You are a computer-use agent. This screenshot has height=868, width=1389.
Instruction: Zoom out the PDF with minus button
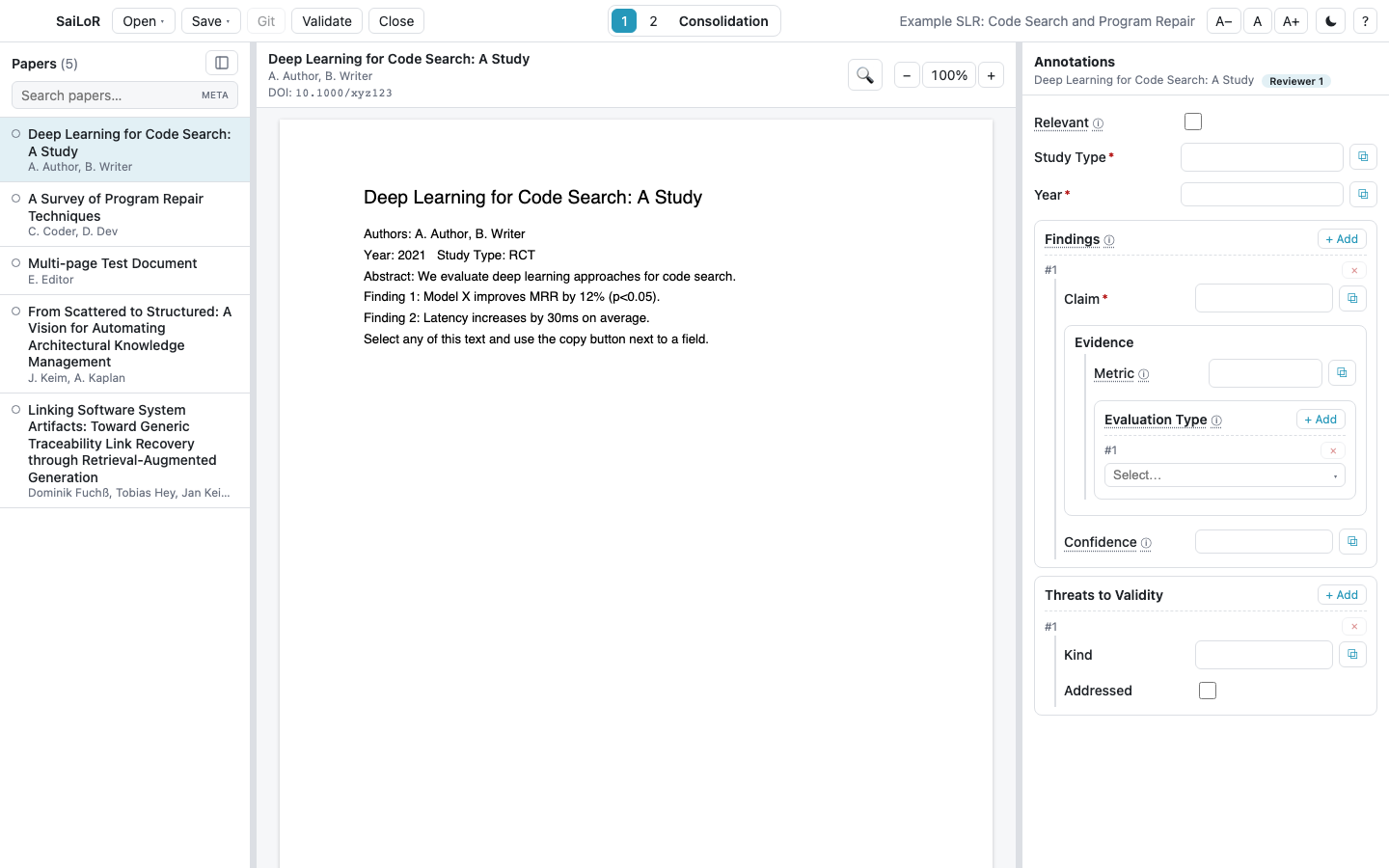(x=907, y=75)
